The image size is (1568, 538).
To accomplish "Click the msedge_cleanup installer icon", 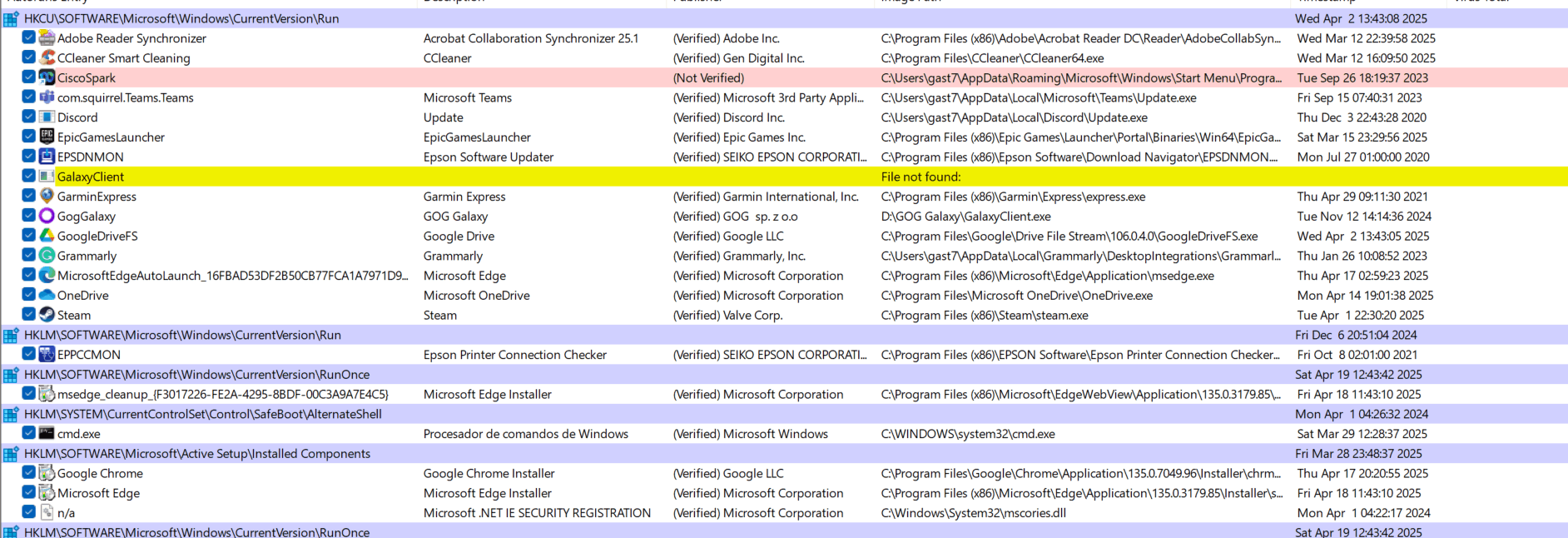I will 47,394.
